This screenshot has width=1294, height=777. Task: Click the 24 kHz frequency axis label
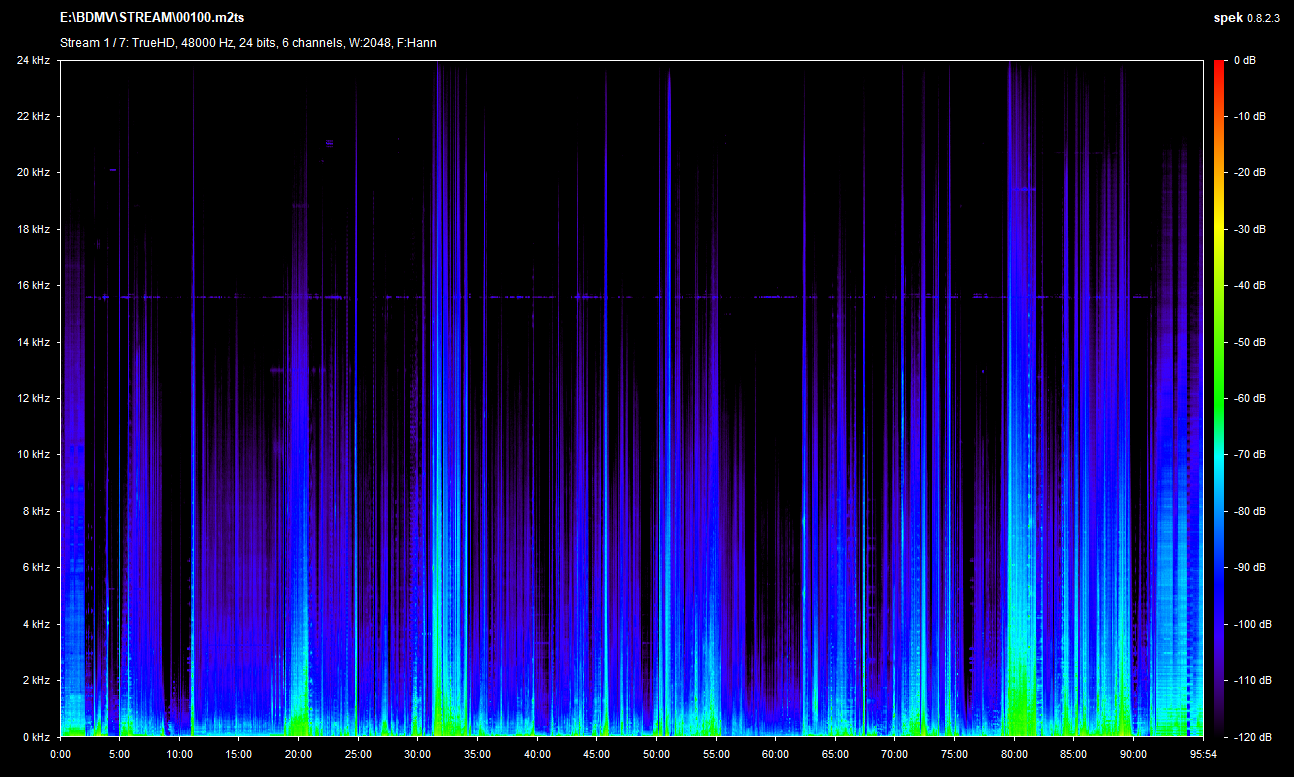(33, 61)
